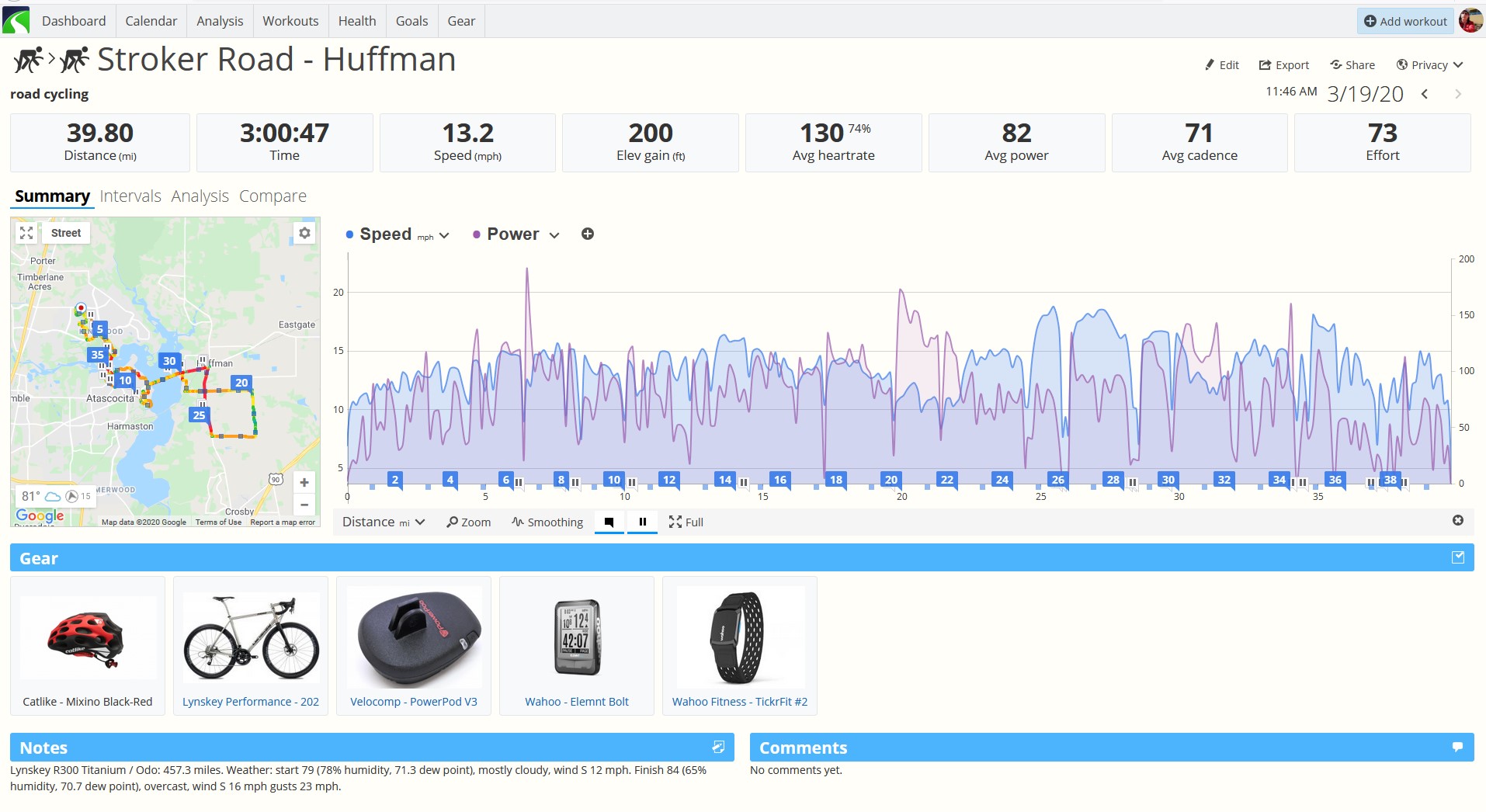Open the Gear section edit icon

[x=1458, y=557]
